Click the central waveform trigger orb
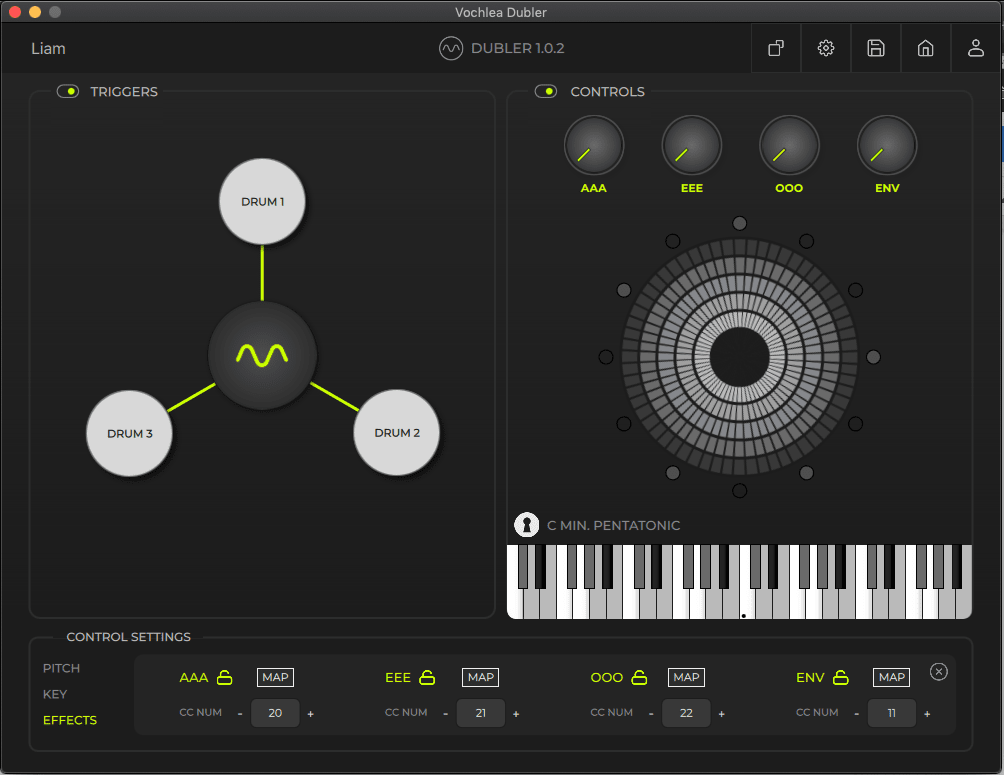This screenshot has width=1004, height=775. (263, 355)
